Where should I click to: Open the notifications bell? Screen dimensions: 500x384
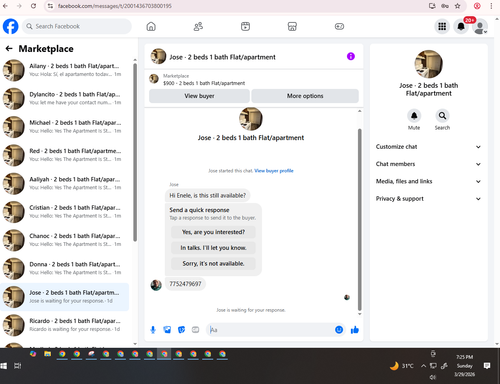461,26
